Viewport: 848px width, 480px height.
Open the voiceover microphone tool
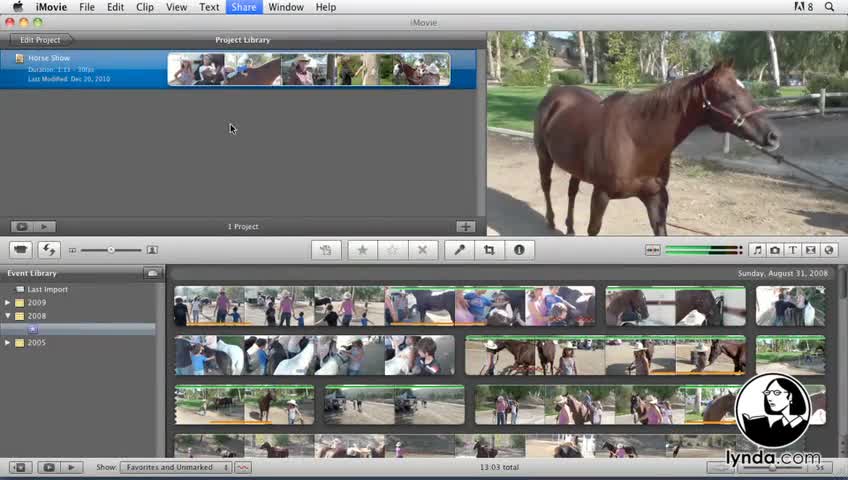459,250
